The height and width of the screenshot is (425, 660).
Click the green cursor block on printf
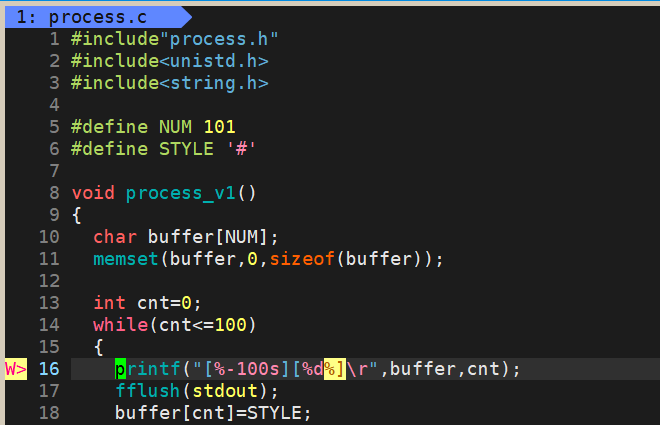120,369
